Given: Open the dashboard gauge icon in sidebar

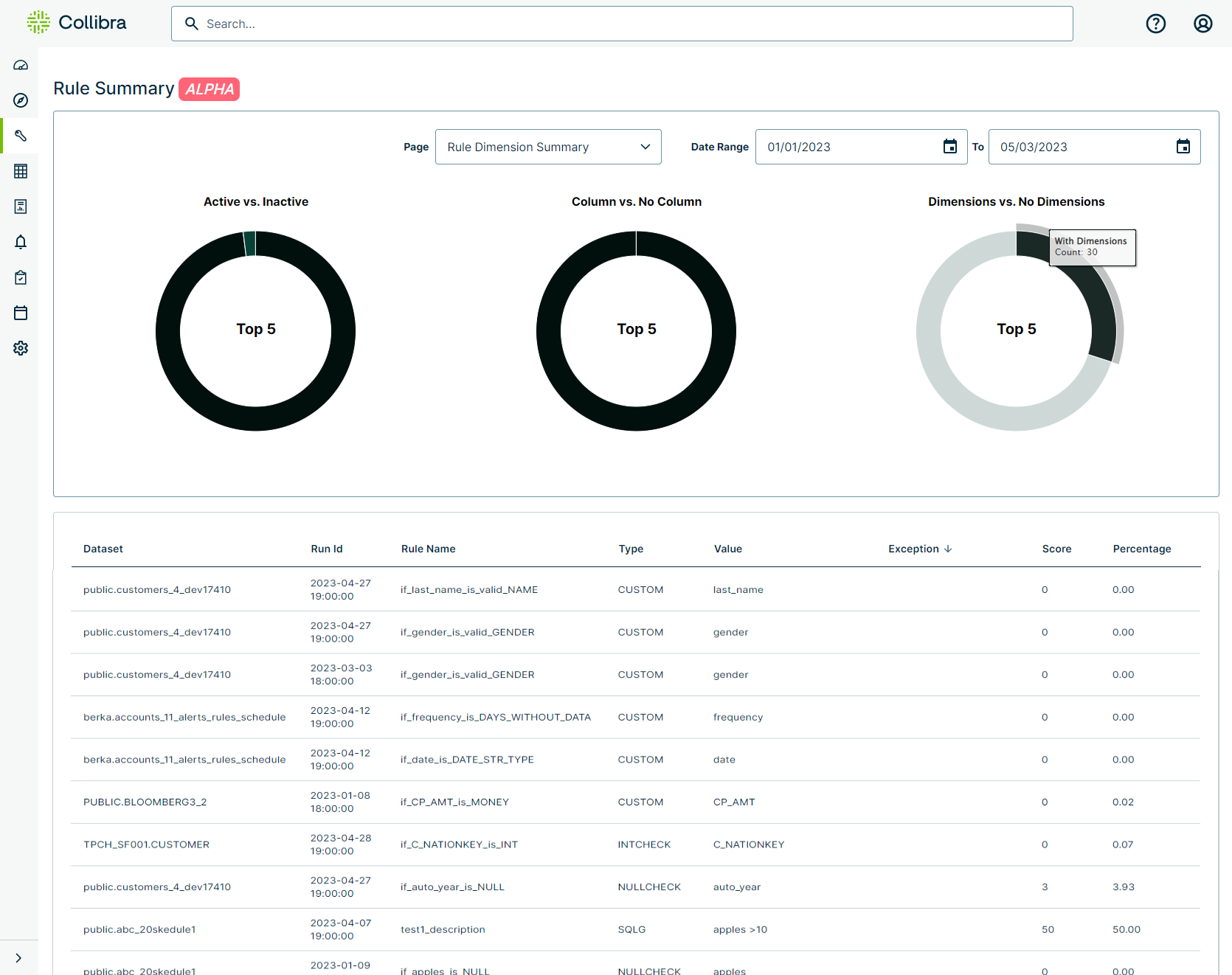Looking at the screenshot, I should 21,65.
